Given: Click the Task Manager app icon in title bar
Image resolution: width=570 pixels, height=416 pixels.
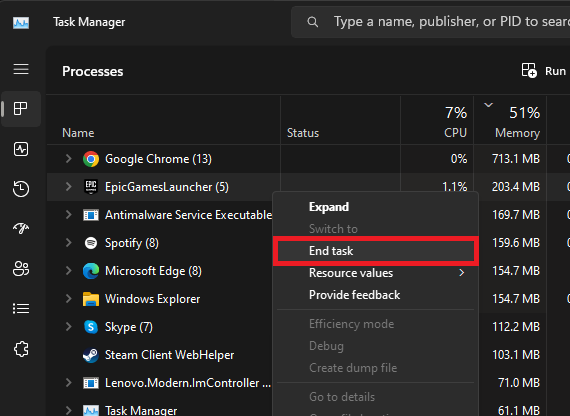Looking at the screenshot, I should [21, 23].
